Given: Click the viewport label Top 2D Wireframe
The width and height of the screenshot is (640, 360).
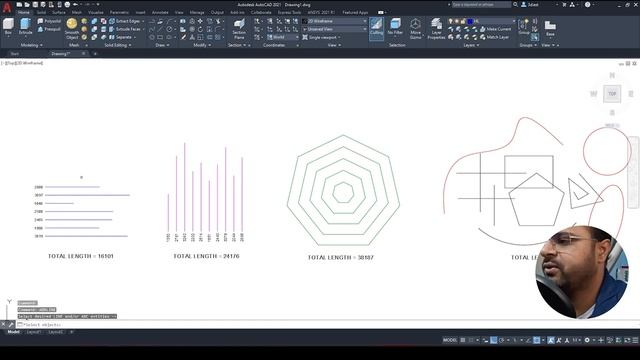Looking at the screenshot, I should pyautogui.click(x=22, y=63).
